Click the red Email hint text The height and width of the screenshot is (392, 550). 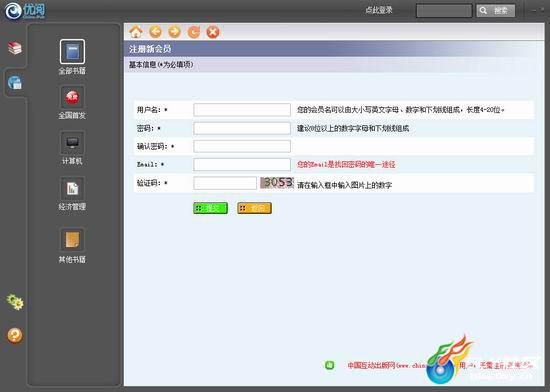pyautogui.click(x=346, y=164)
